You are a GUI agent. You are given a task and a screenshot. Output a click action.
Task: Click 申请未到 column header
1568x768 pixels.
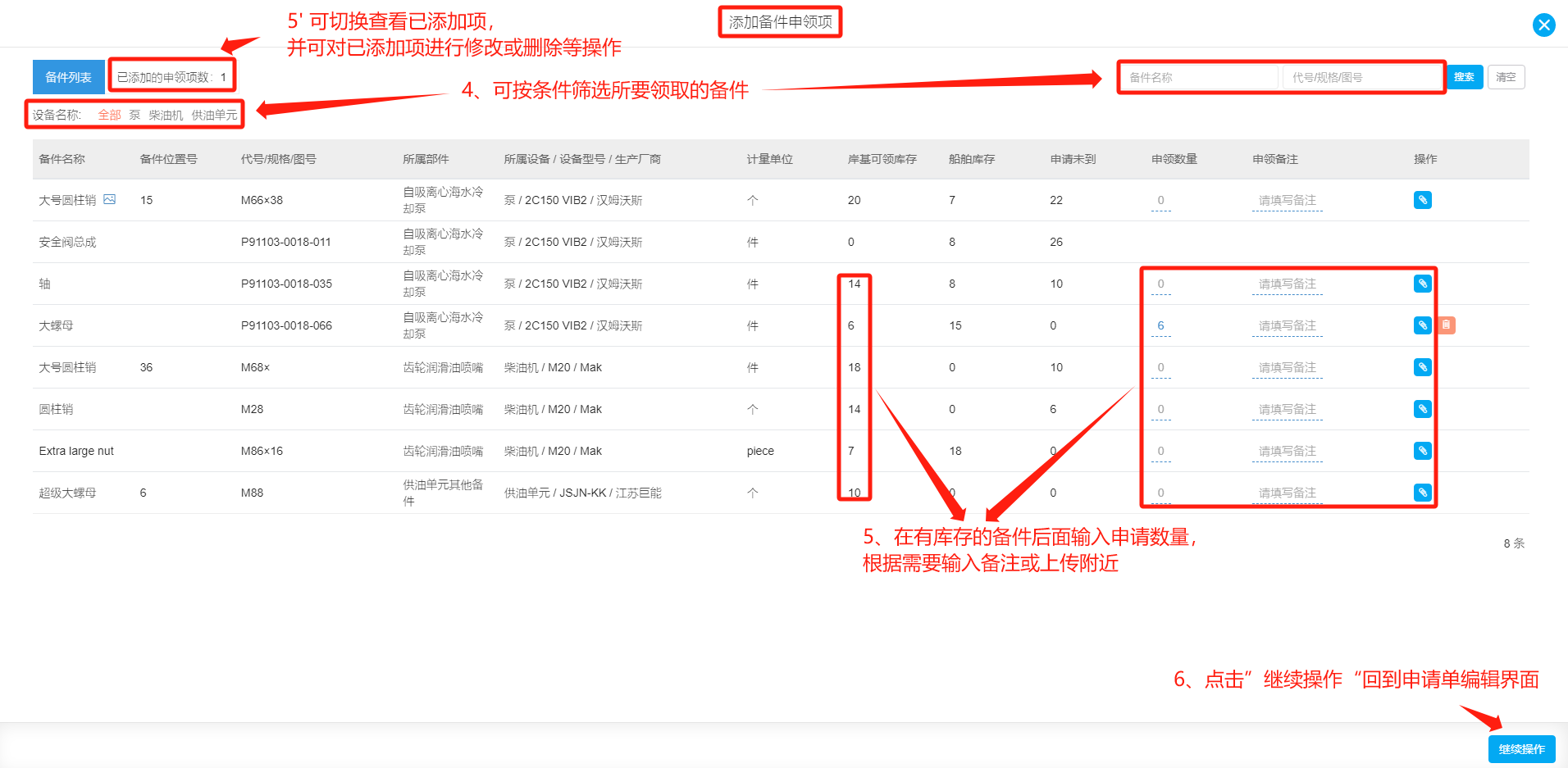coord(1073,159)
